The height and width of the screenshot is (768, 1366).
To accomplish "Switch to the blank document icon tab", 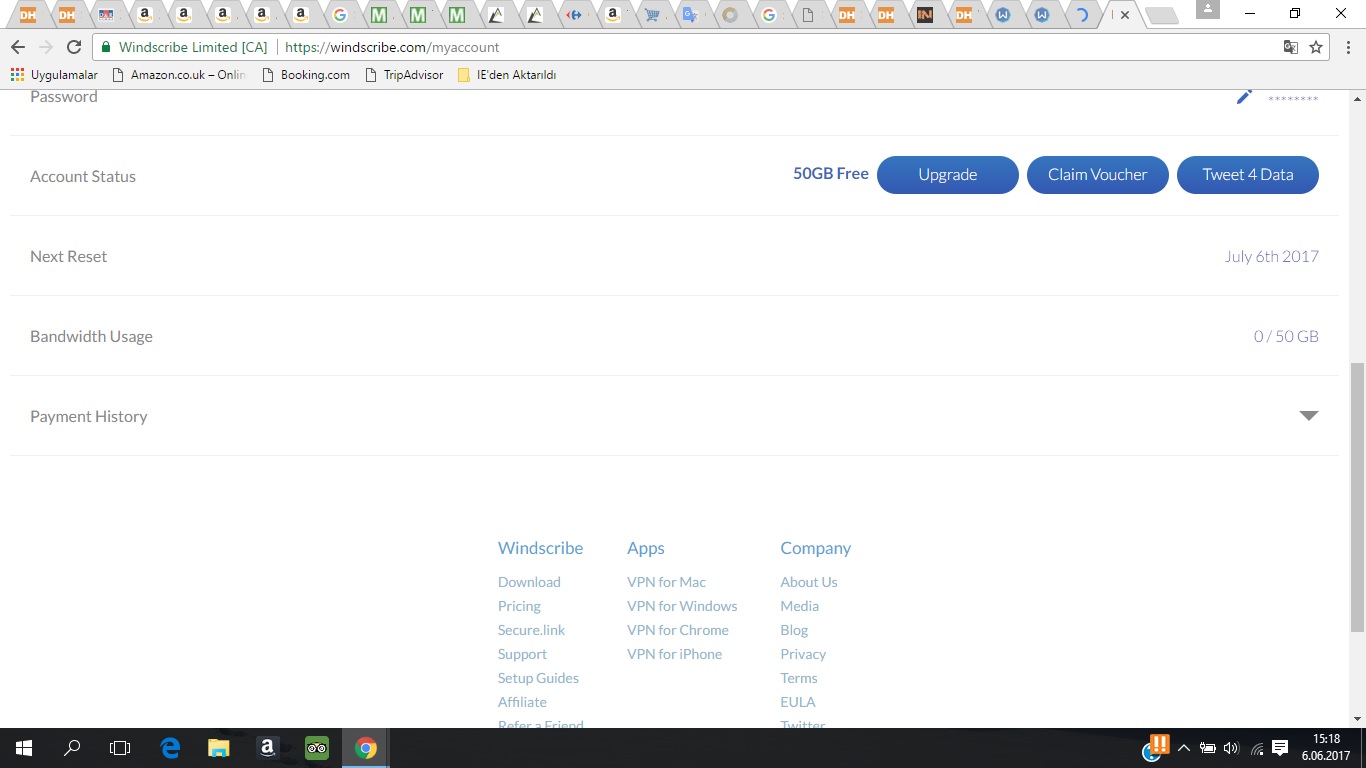I will (808, 15).
